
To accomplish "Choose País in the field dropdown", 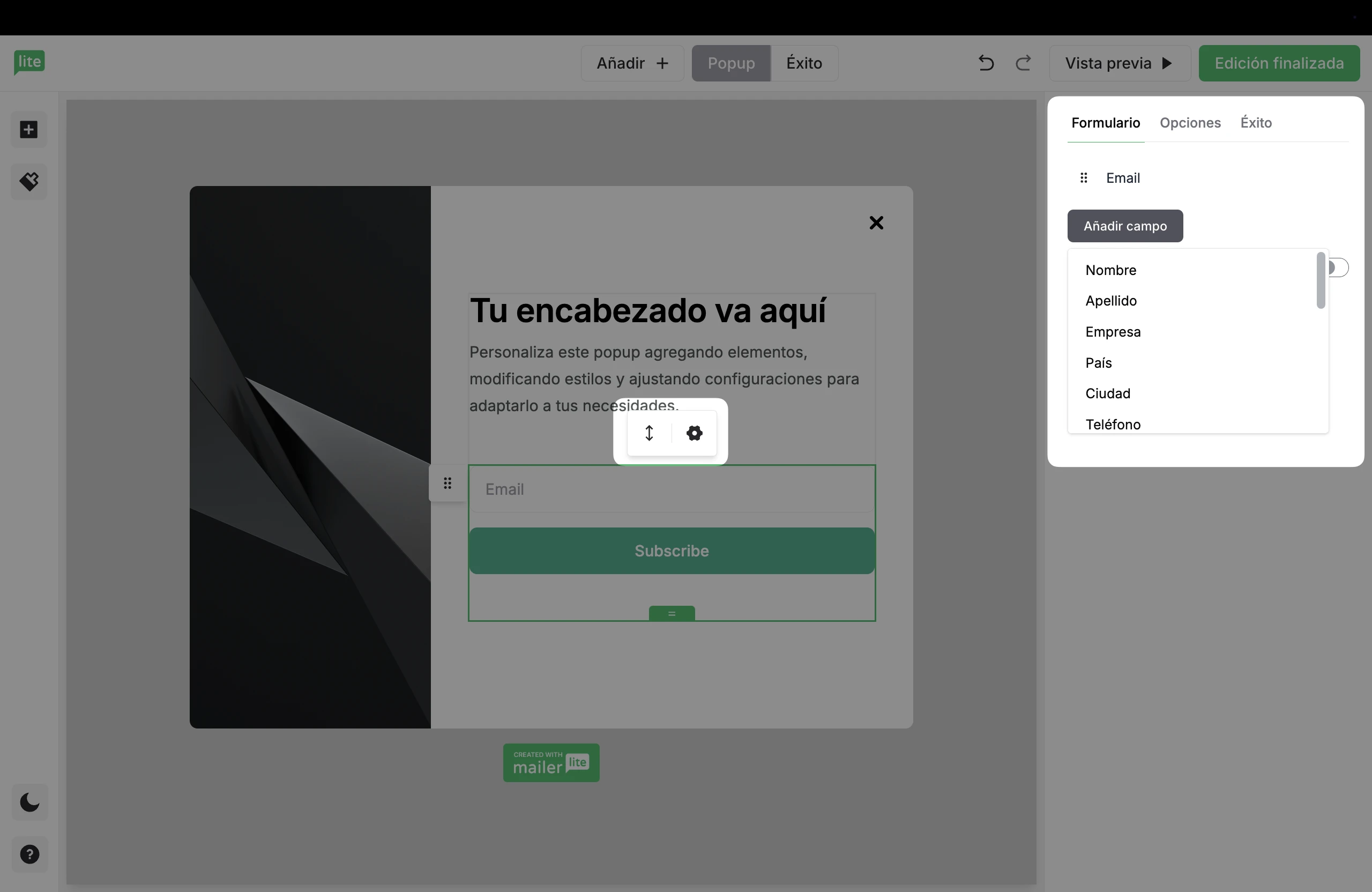I will coord(1098,363).
